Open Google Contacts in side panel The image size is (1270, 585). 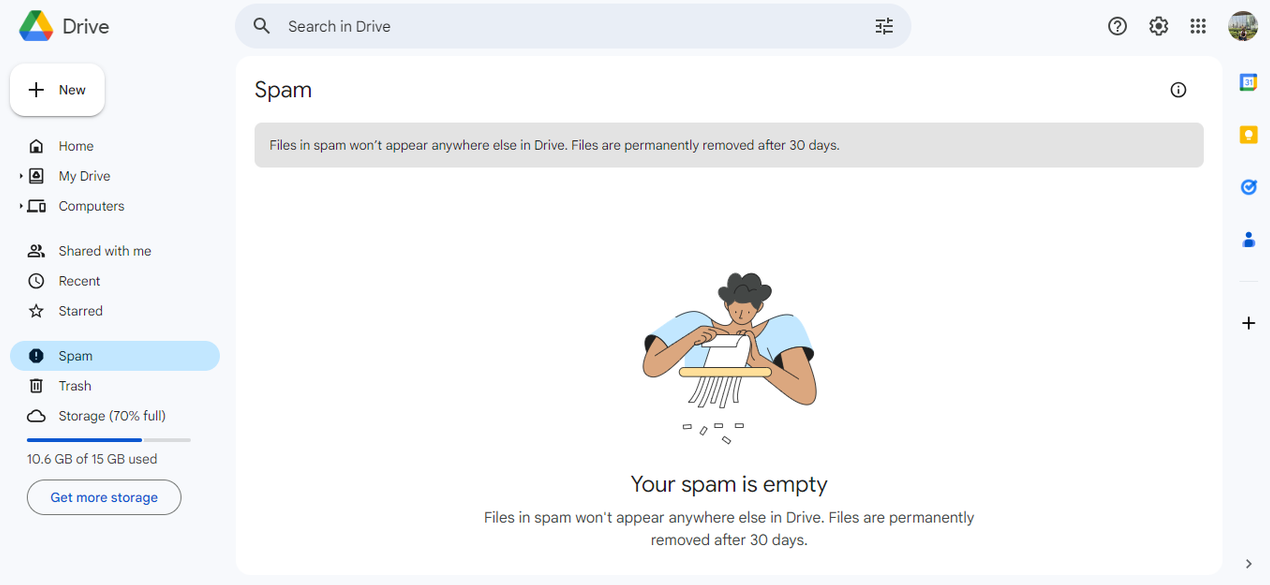1248,239
